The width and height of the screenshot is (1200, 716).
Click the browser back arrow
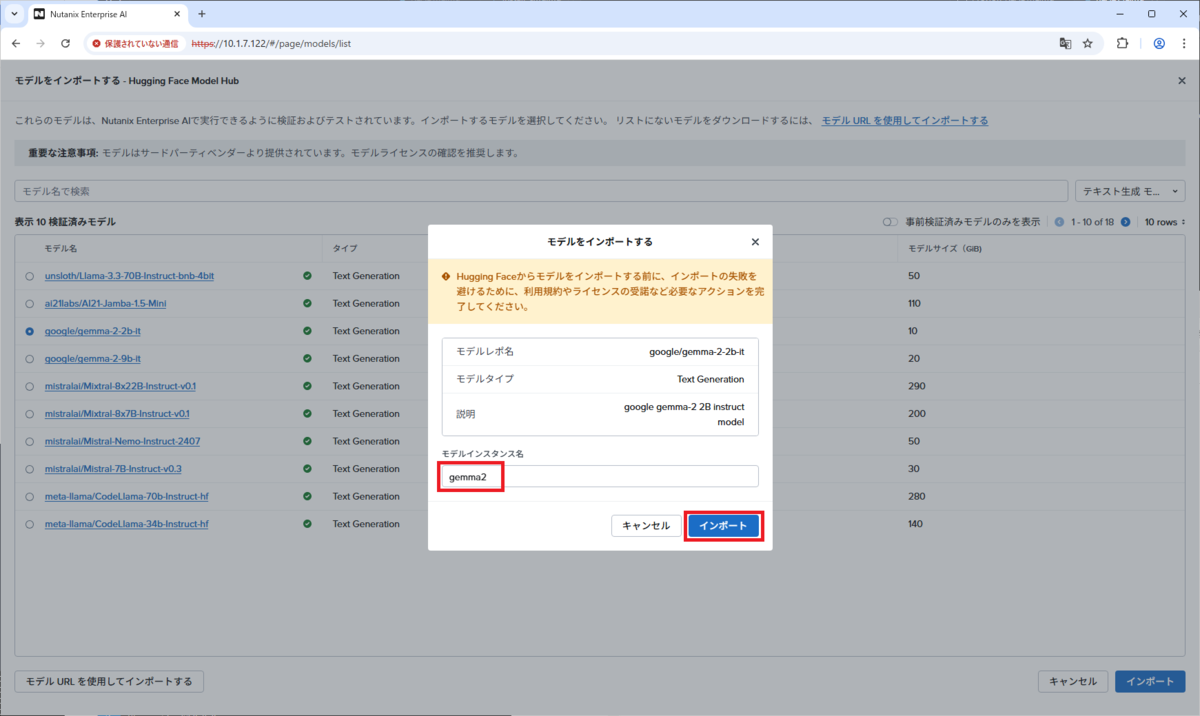(x=16, y=44)
